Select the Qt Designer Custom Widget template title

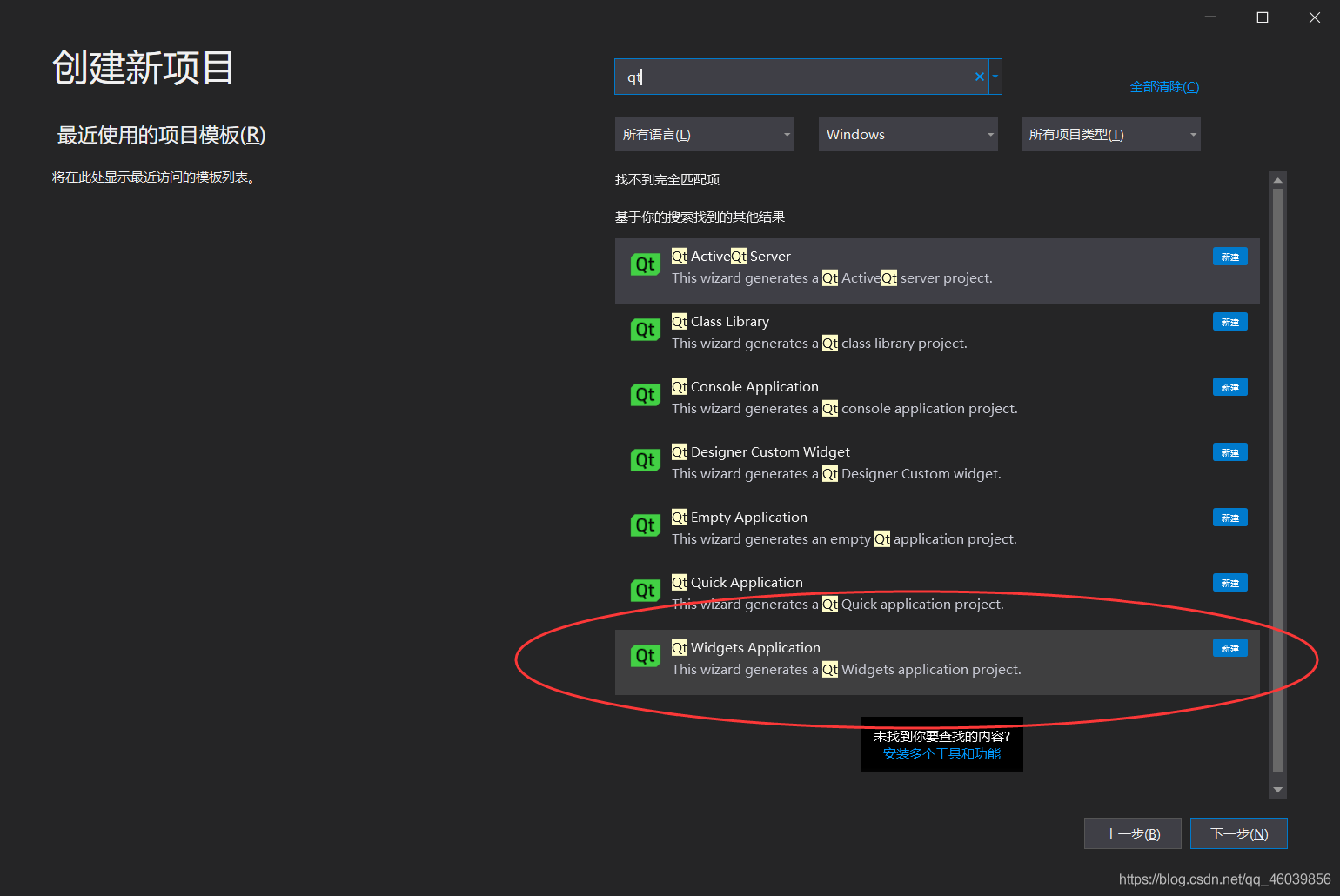pyautogui.click(x=760, y=452)
